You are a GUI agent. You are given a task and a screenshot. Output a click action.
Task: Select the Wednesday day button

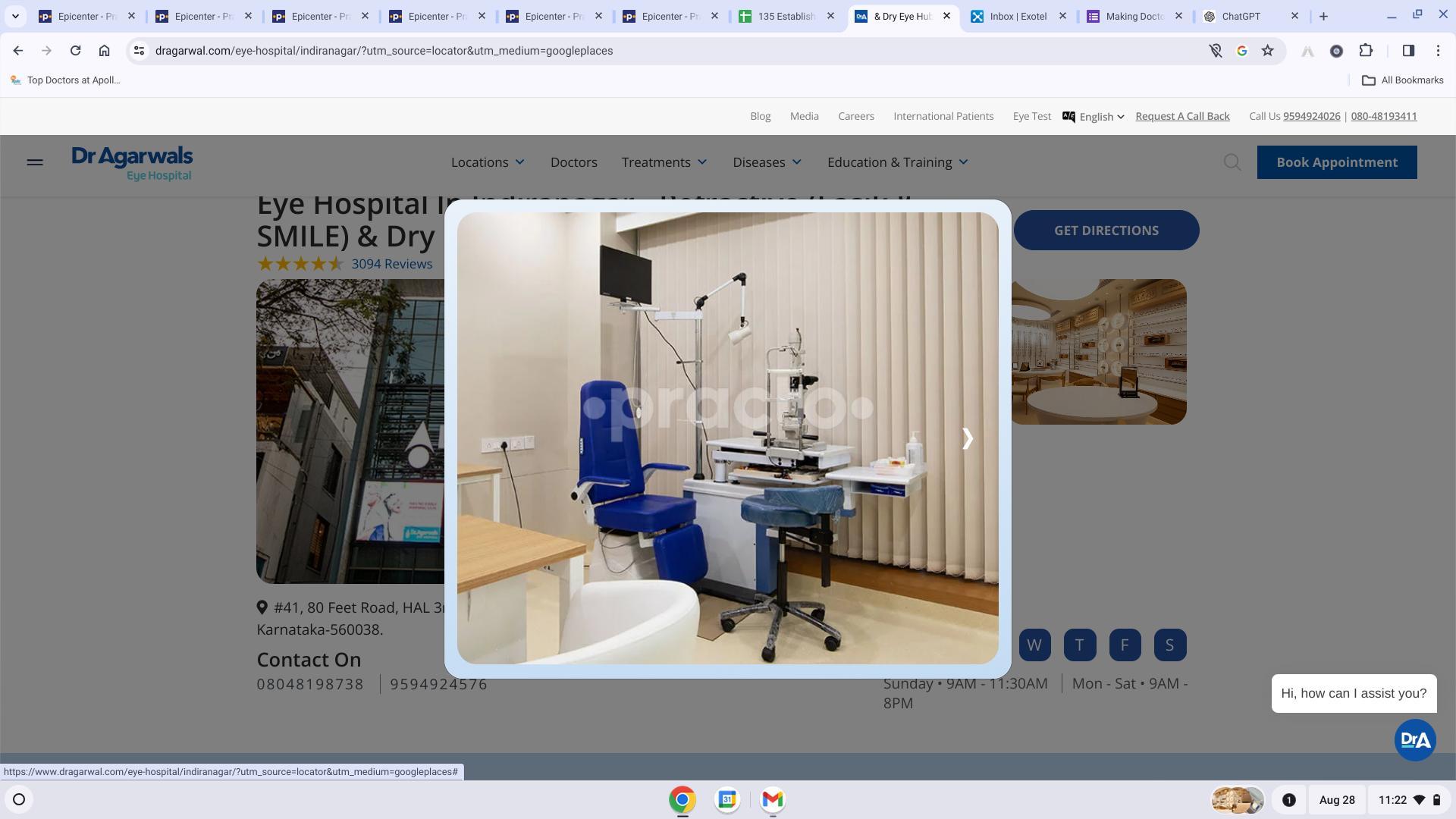pos(1034,645)
